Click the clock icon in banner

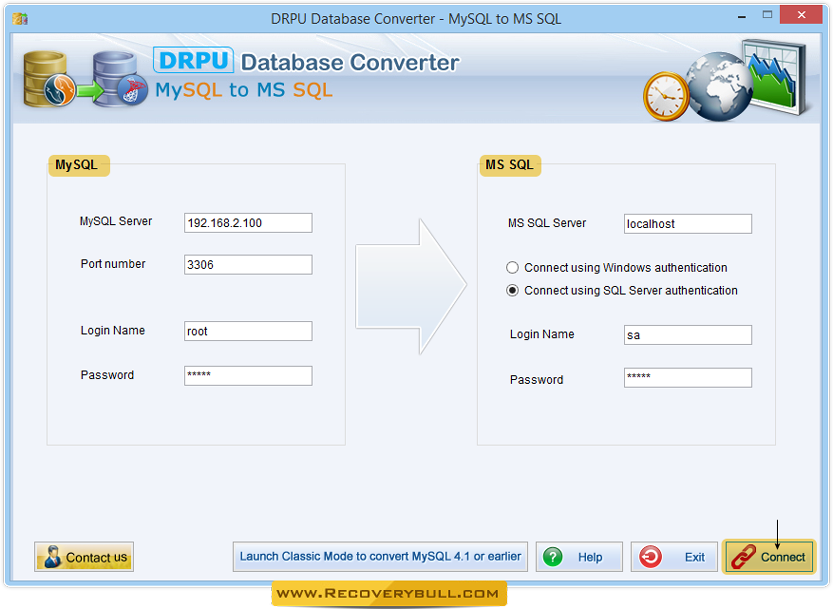click(666, 97)
